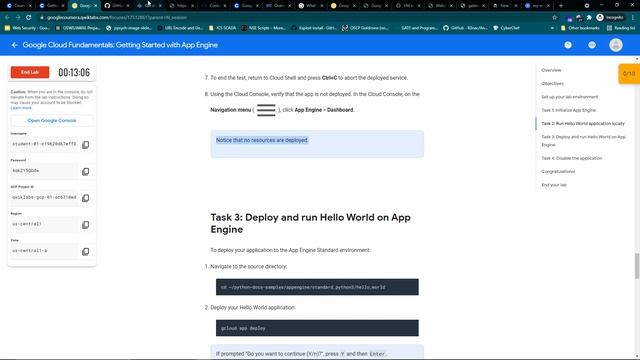Open the OSCP Goldmine bookmark
This screenshot has width=640, height=360.
click(x=365, y=28)
